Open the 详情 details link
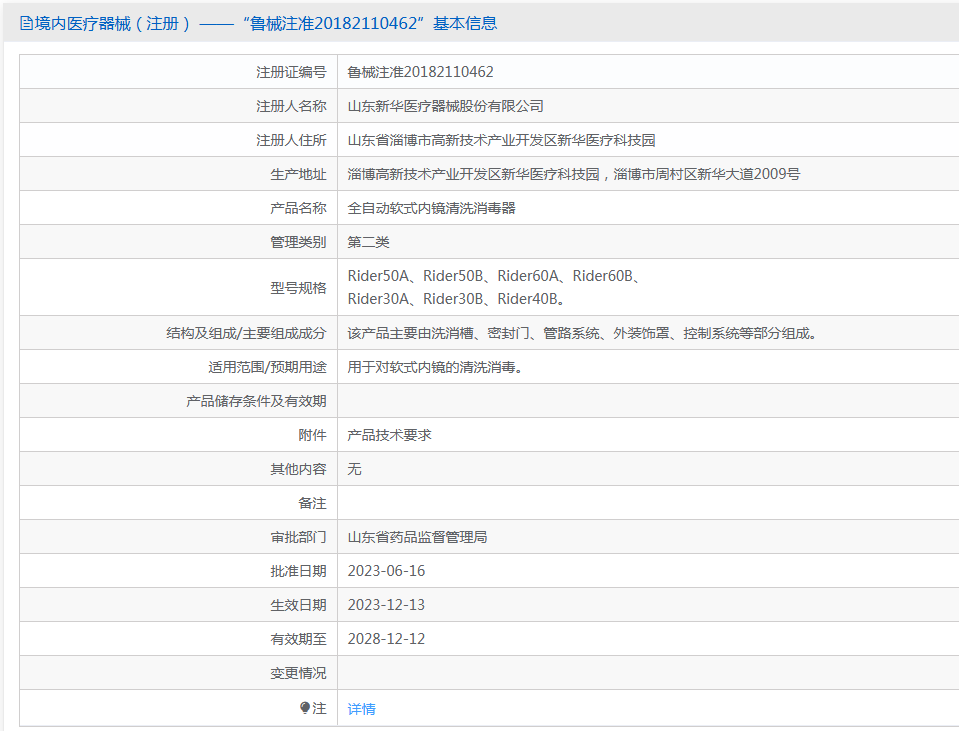The height and width of the screenshot is (731, 959). coord(361,709)
